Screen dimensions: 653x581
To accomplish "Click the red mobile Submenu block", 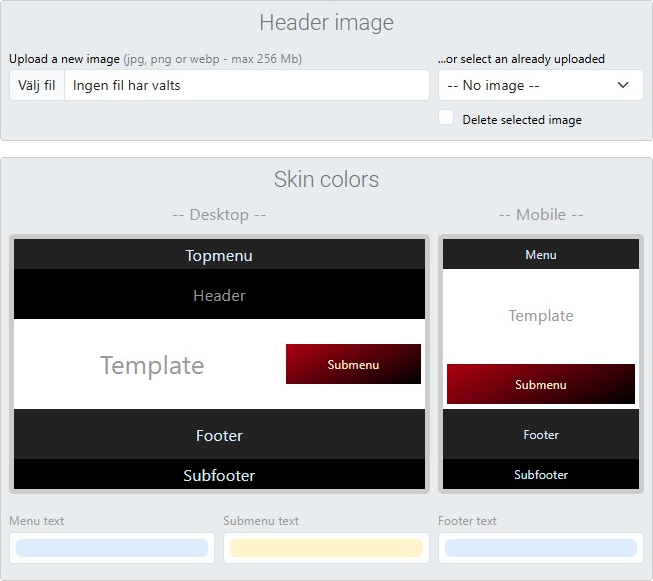I will coord(540,384).
